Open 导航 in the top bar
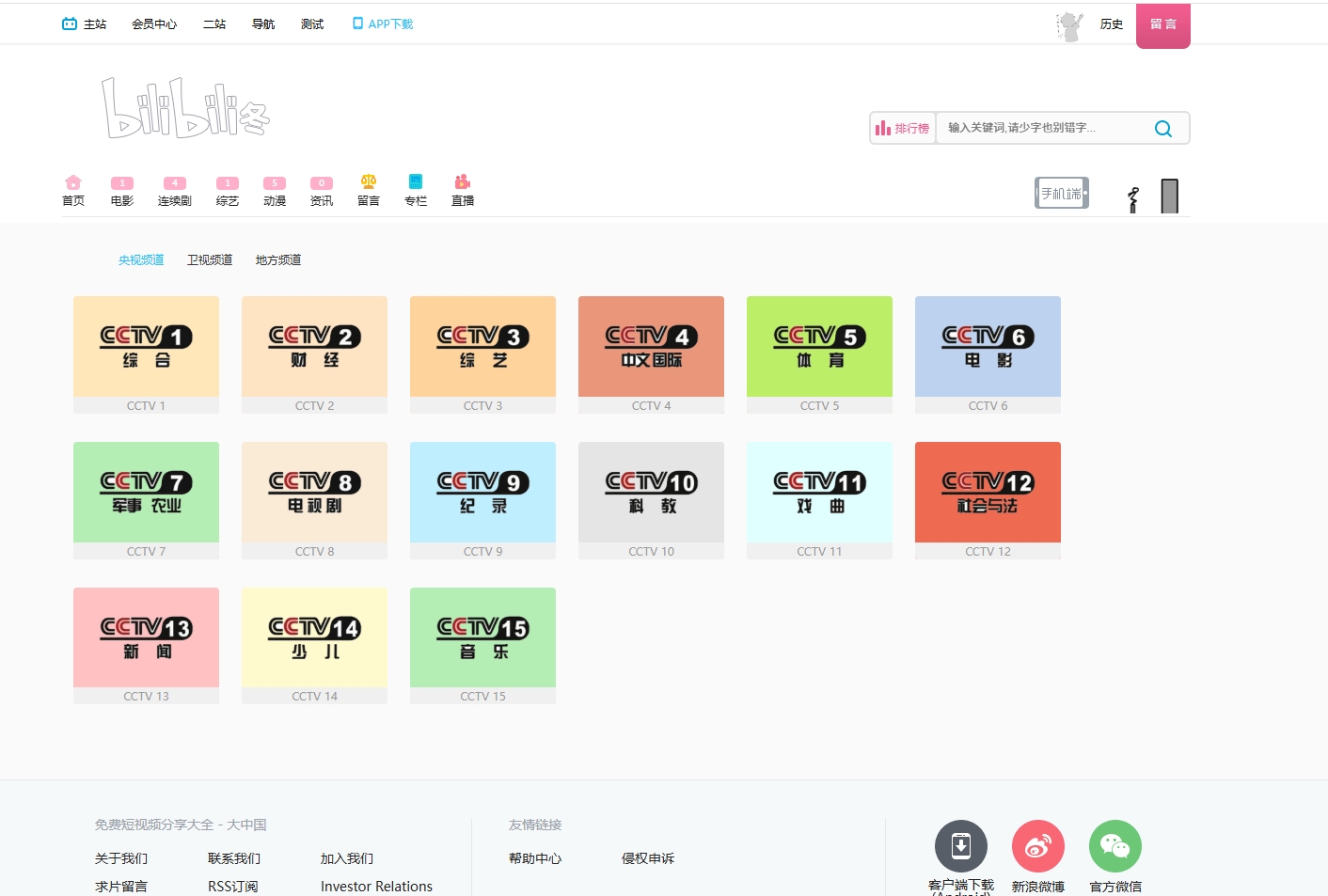The image size is (1328, 896). click(263, 24)
